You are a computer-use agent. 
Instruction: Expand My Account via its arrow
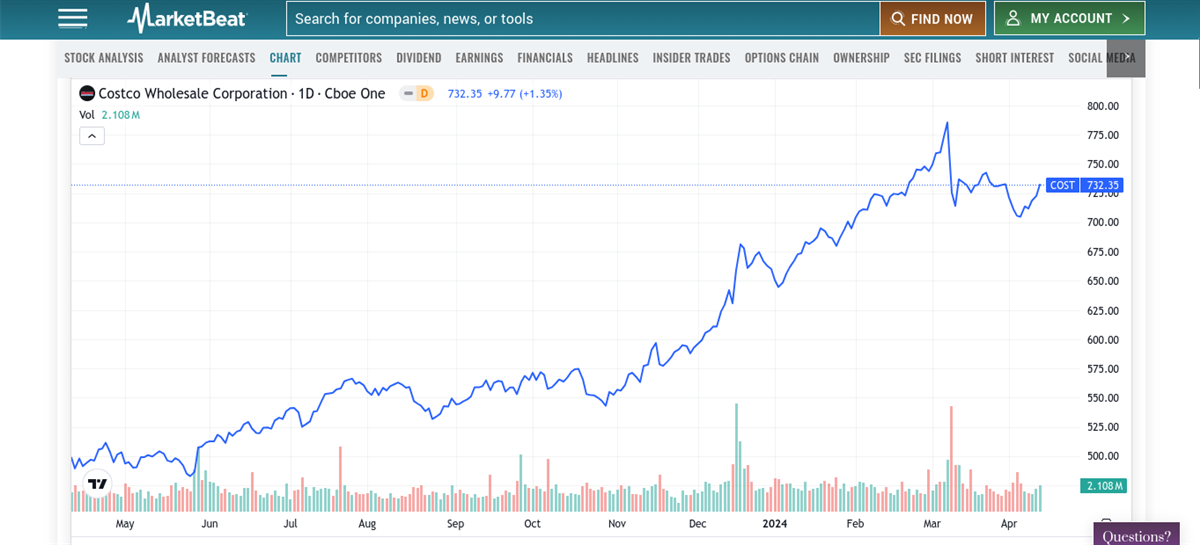(x=1126, y=18)
